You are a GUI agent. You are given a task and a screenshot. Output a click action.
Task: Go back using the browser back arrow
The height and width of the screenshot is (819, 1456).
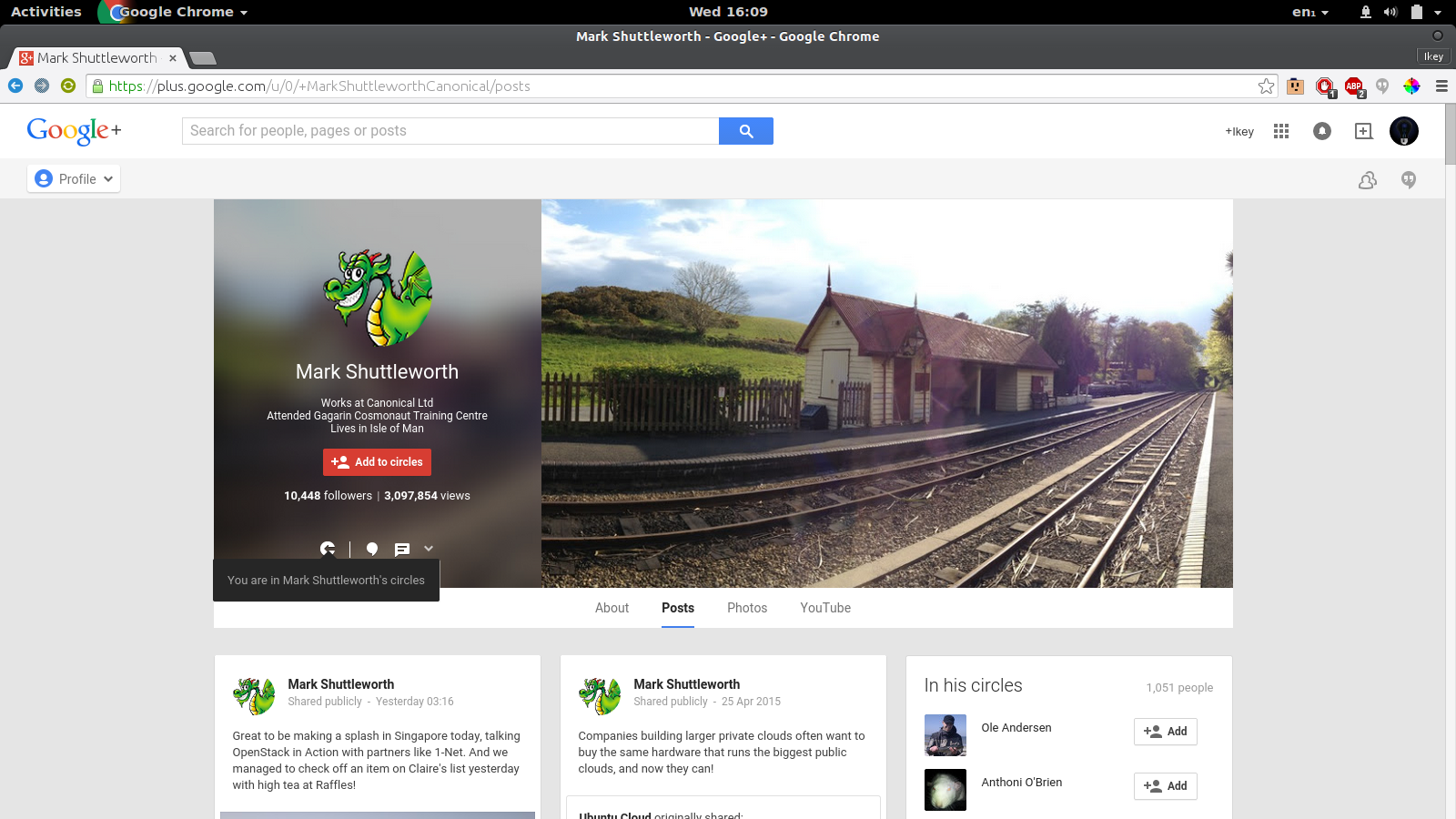[x=15, y=86]
